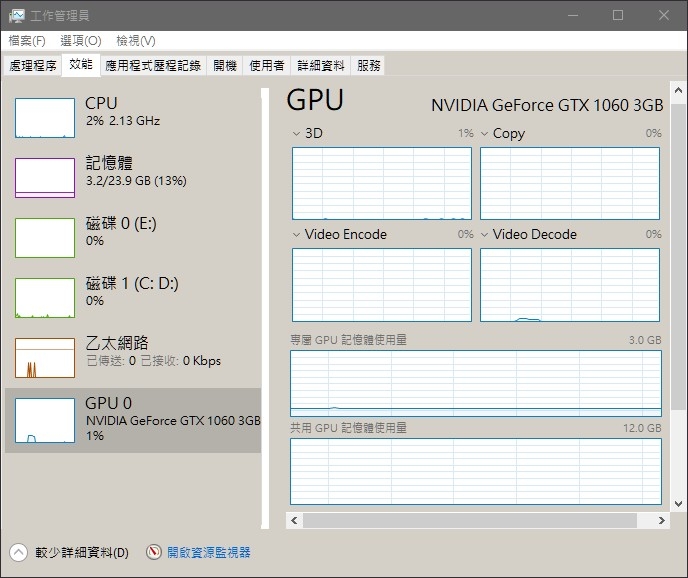
Task: Switch to the 詳細資料 tab
Action: tap(321, 66)
